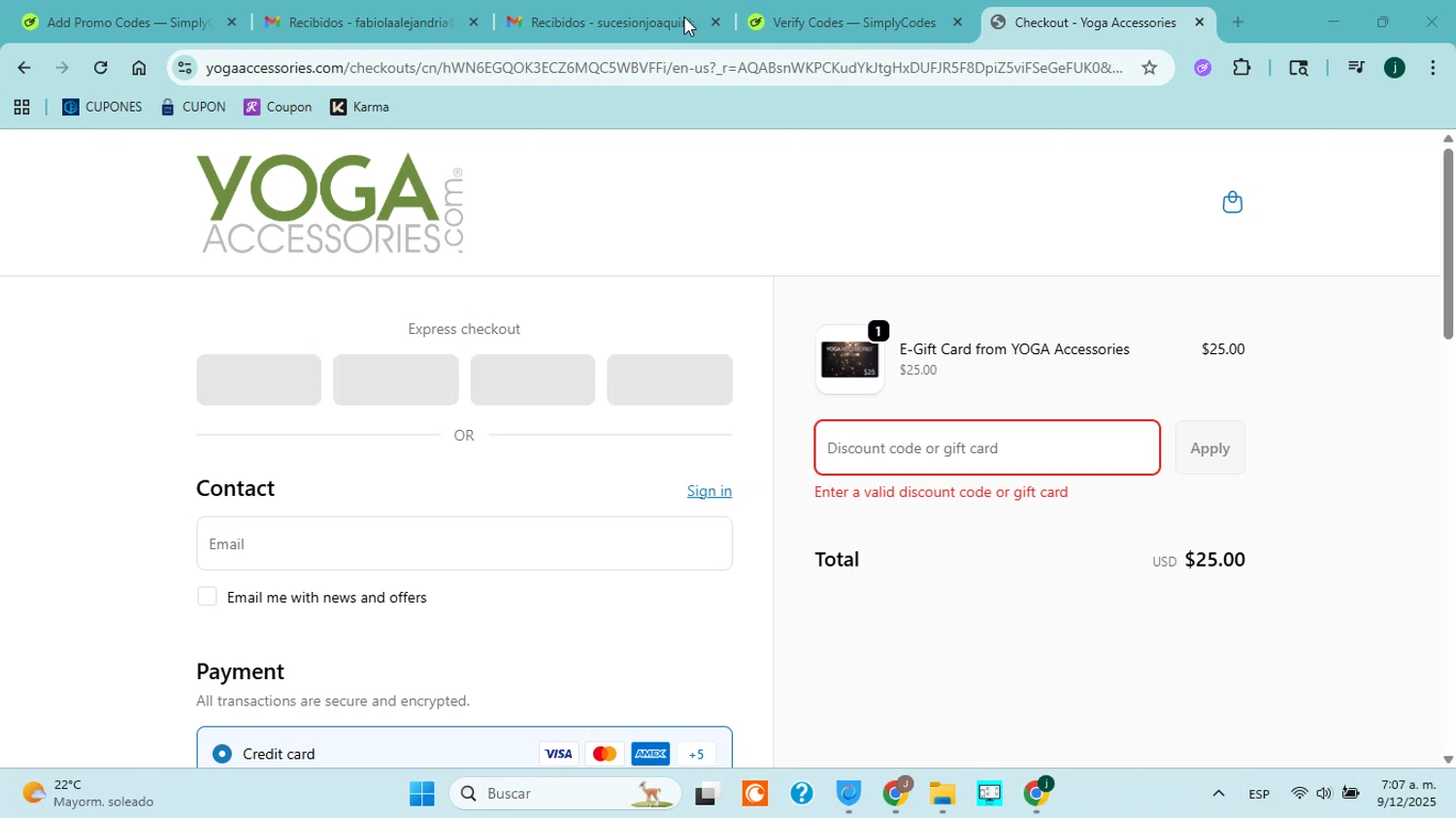The image size is (1456, 818).
Task: Focus the Discount code or gift card field
Action: [987, 448]
